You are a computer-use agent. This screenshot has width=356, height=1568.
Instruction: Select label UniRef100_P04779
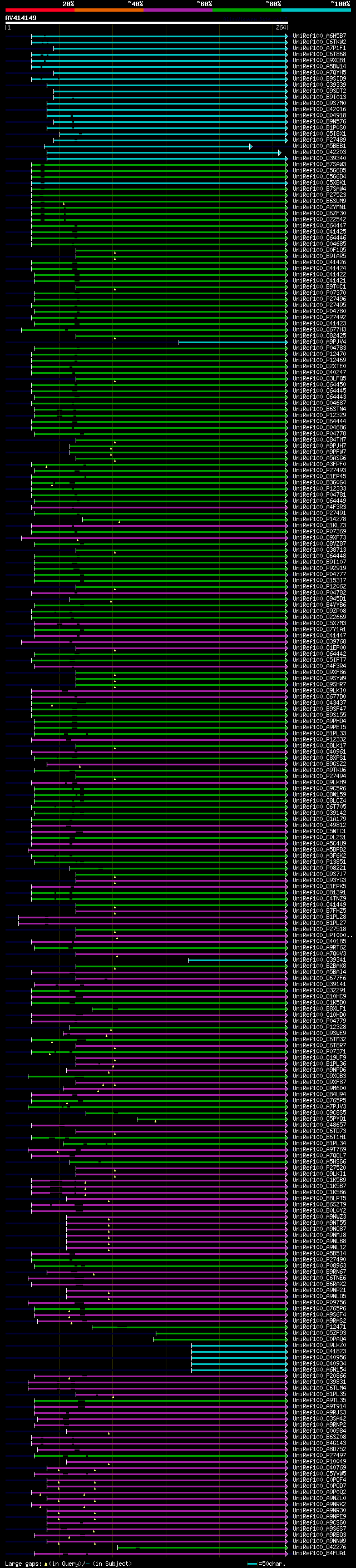pyautogui.click(x=319, y=1021)
